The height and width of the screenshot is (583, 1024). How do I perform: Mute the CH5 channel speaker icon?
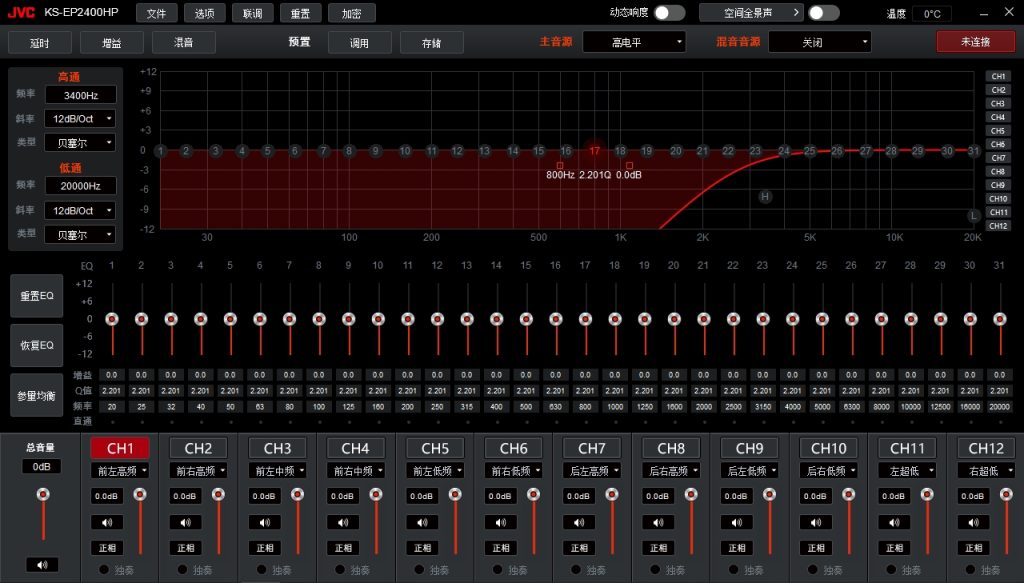point(422,522)
